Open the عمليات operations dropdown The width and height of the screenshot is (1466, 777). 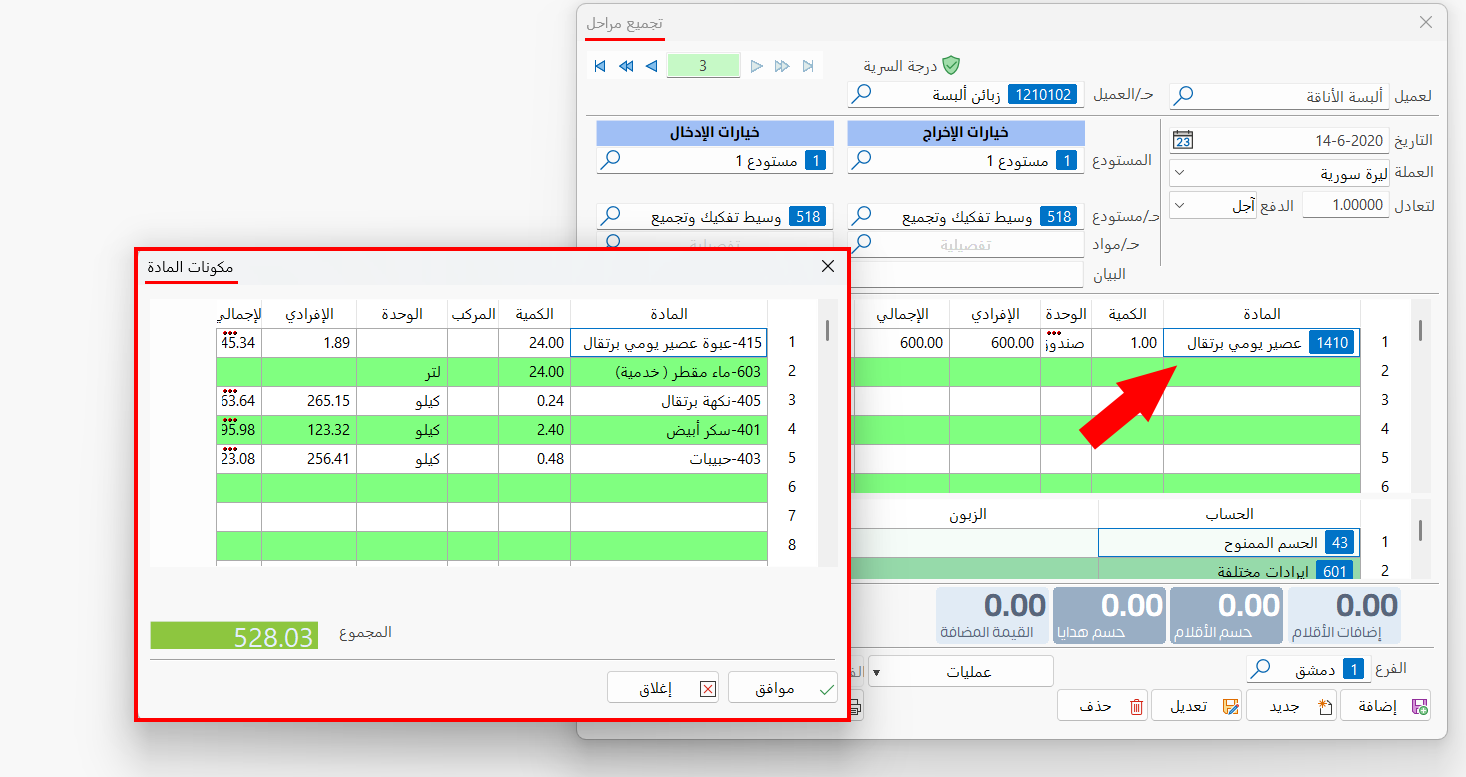pyautogui.click(x=961, y=672)
